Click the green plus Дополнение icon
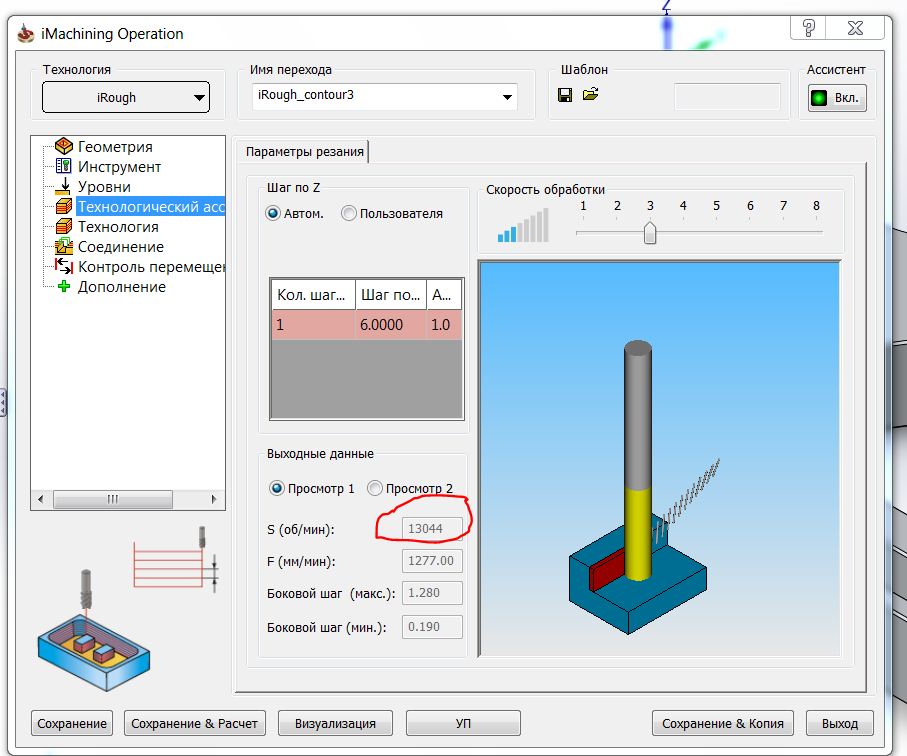The image size is (907, 756). point(64,286)
